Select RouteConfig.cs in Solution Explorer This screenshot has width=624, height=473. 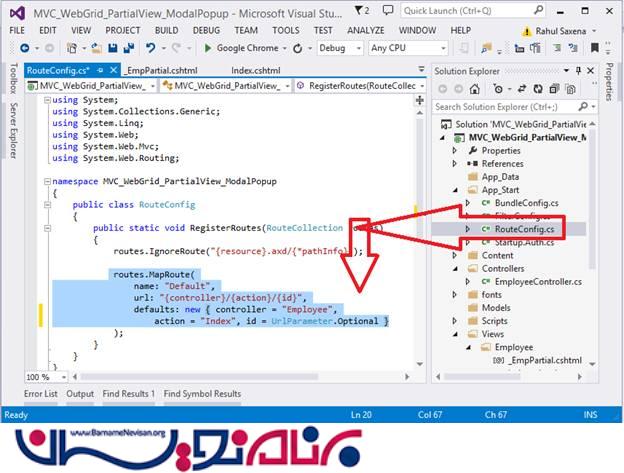point(523,229)
